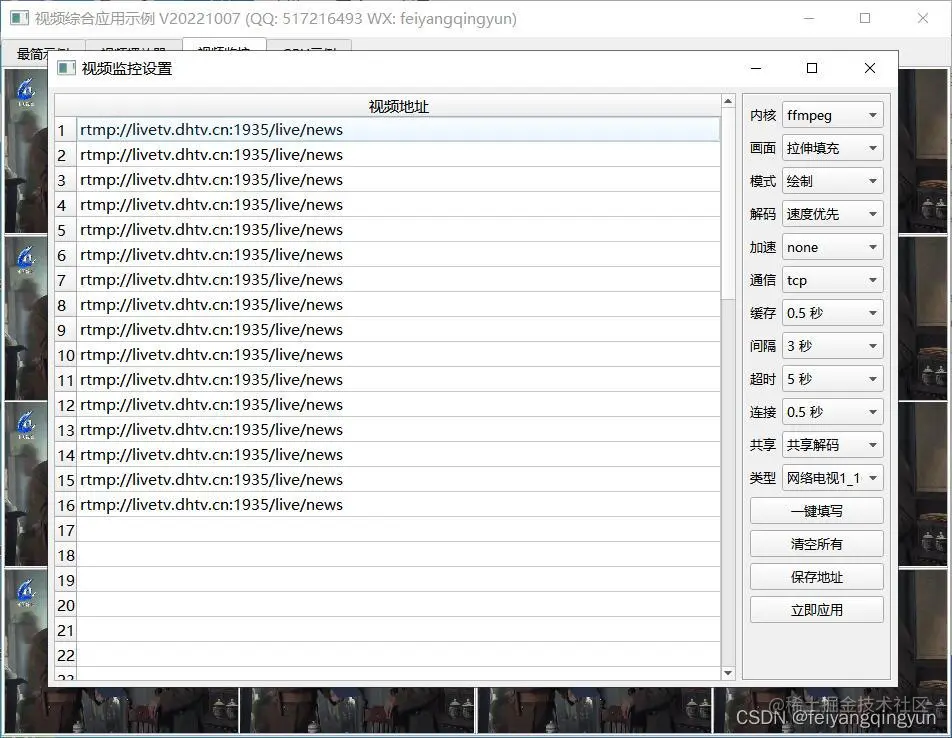Viewport: 952px width, 738px height.
Task: Select row 9 rtmp address cell
Action: click(x=398, y=330)
